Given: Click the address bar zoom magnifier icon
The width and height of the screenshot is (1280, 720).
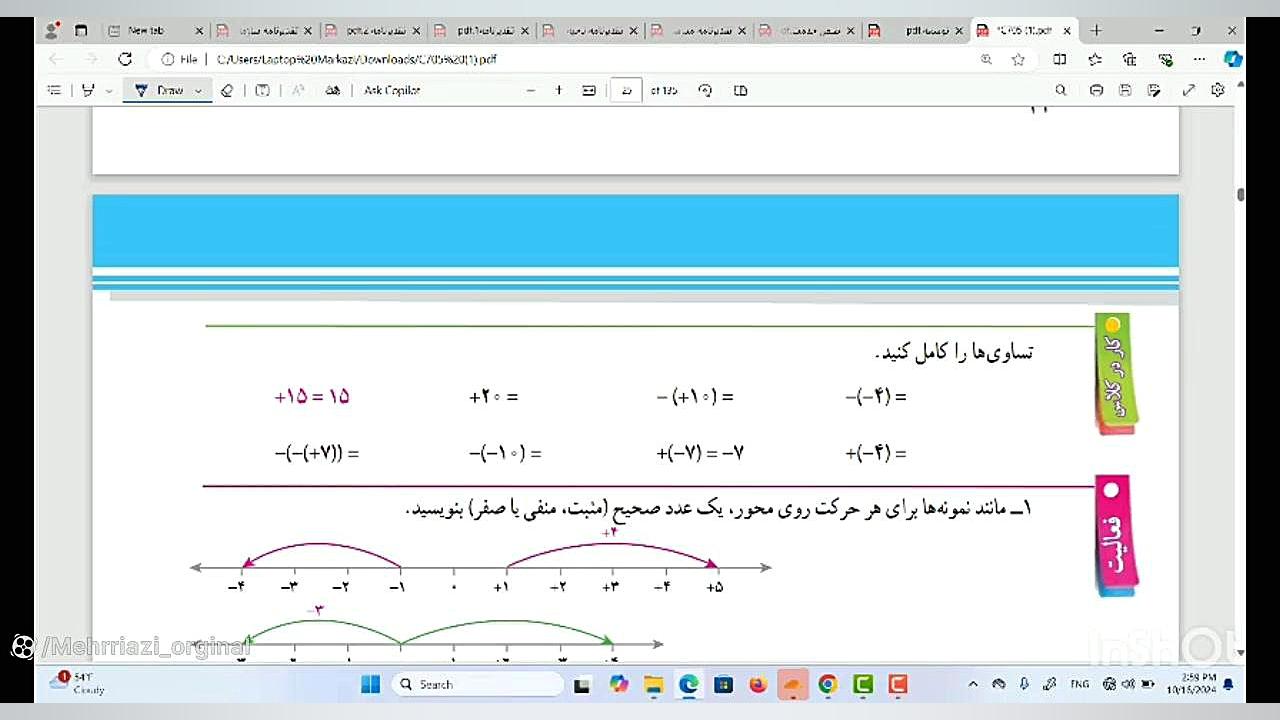Looking at the screenshot, I should tap(986, 59).
